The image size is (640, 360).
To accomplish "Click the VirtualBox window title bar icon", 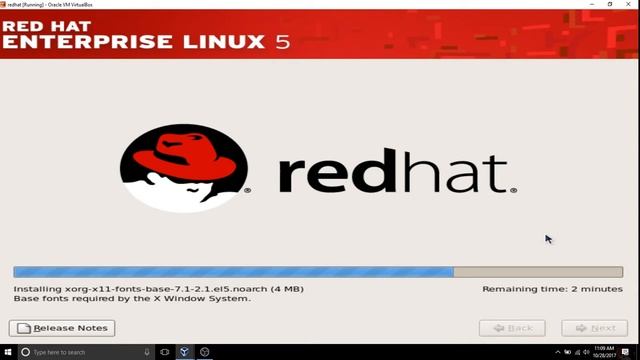I will pos(3,4).
